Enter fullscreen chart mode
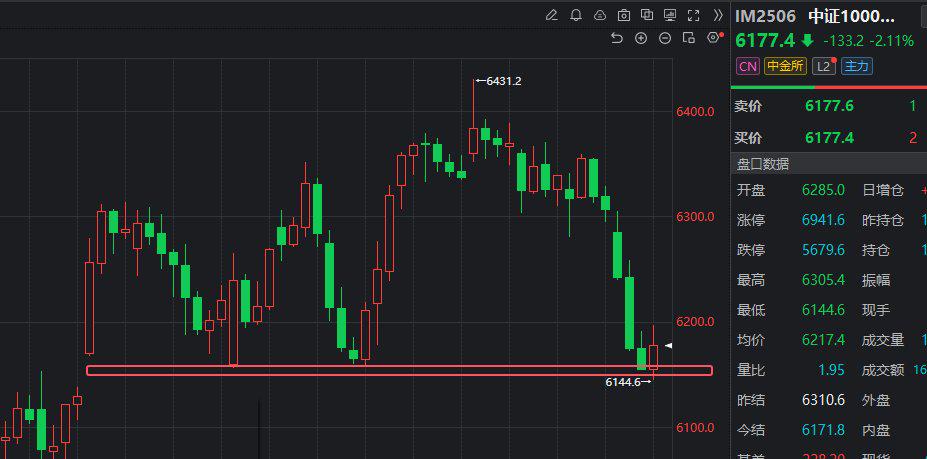Viewport: 927px width, 459px height. pos(694,15)
